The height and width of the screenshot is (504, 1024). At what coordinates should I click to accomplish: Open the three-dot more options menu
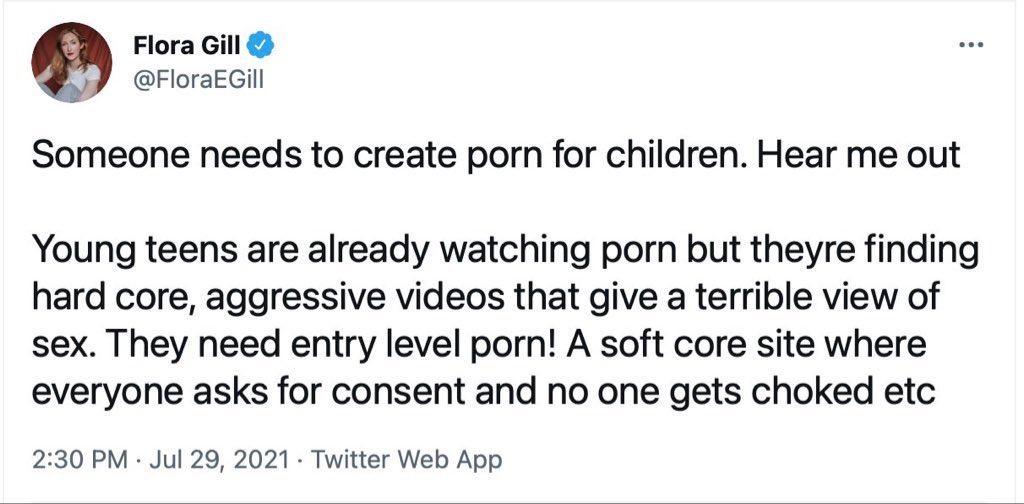coord(971,46)
